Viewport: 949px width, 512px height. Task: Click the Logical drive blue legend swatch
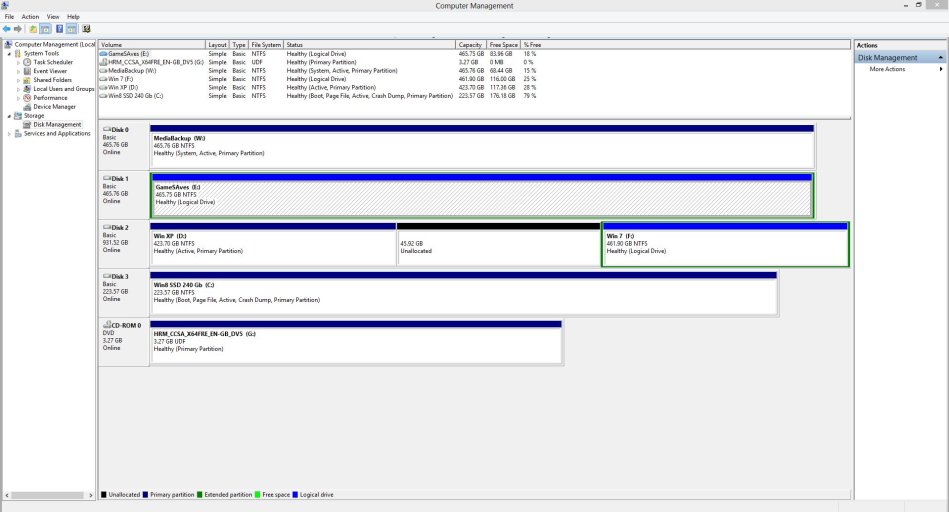[x=295, y=494]
